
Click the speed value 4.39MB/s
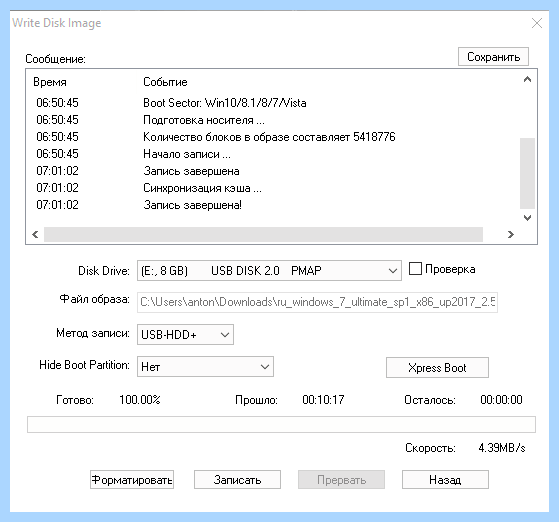pyautogui.click(x=502, y=448)
